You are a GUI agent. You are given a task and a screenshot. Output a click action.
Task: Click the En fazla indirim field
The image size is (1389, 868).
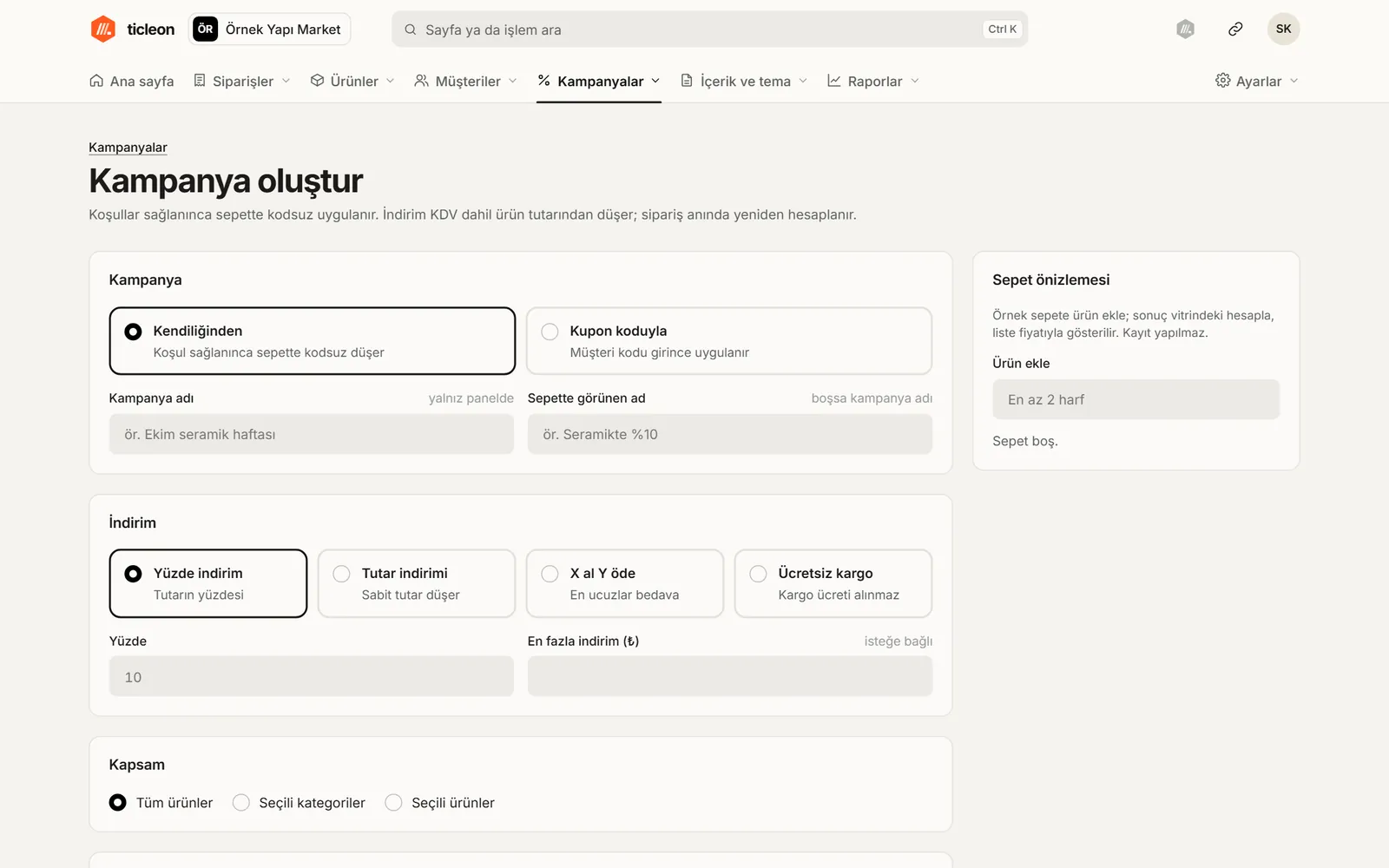[730, 676]
